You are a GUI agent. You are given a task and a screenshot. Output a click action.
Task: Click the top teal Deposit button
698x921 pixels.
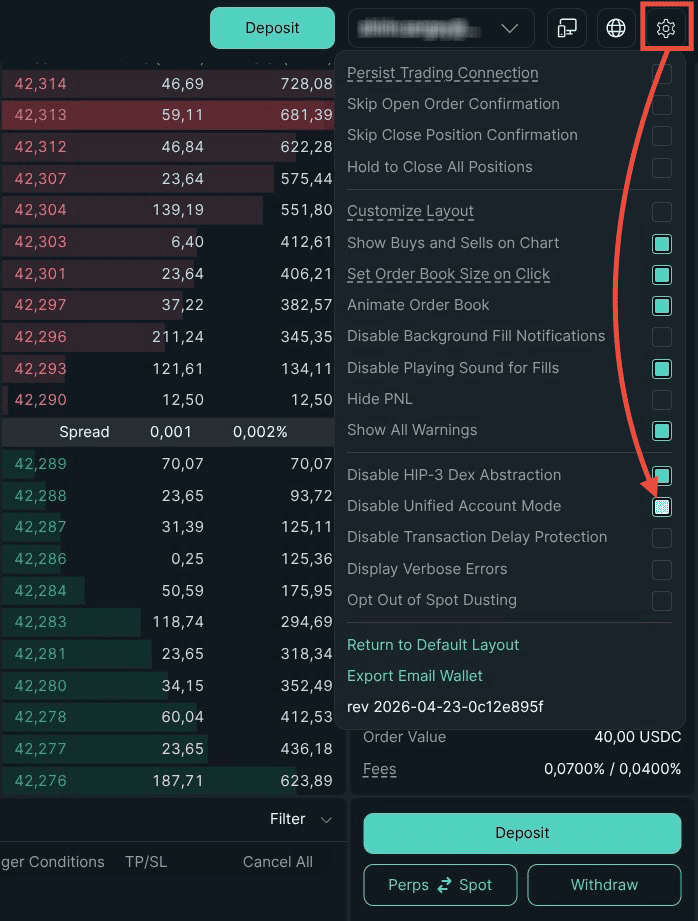pos(272,28)
